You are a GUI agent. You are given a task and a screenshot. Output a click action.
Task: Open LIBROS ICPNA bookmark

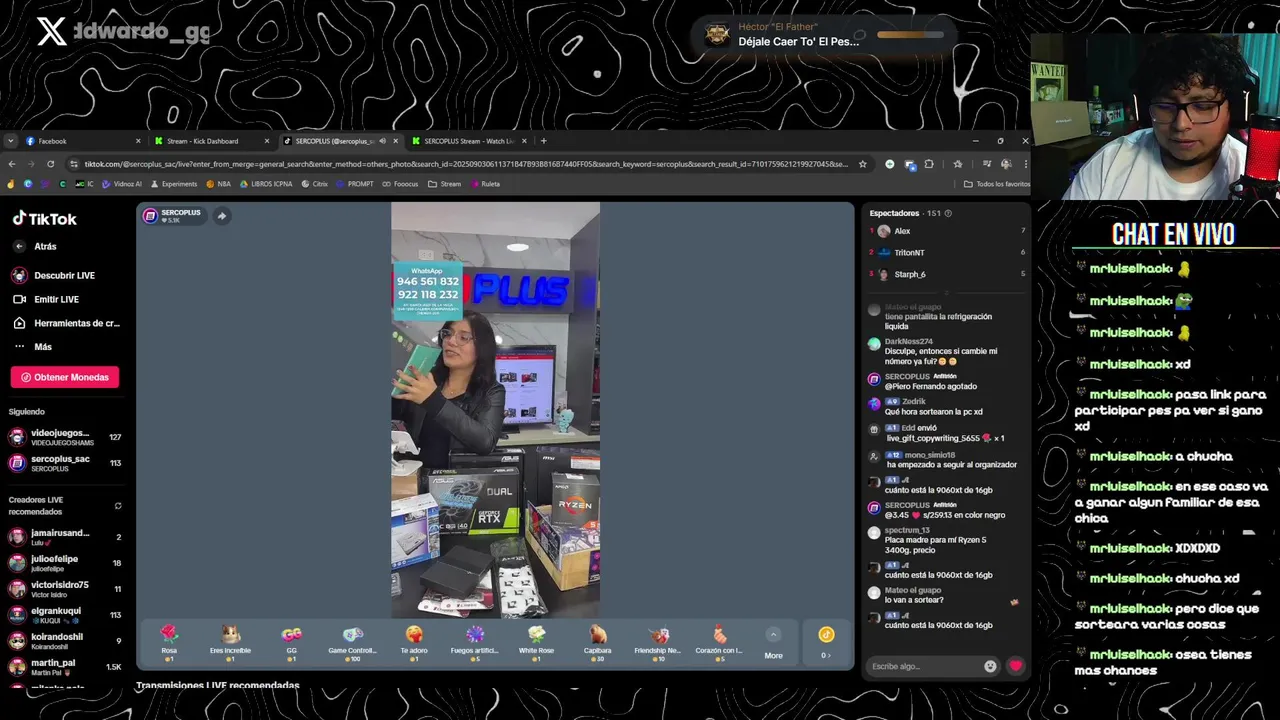click(x=265, y=184)
